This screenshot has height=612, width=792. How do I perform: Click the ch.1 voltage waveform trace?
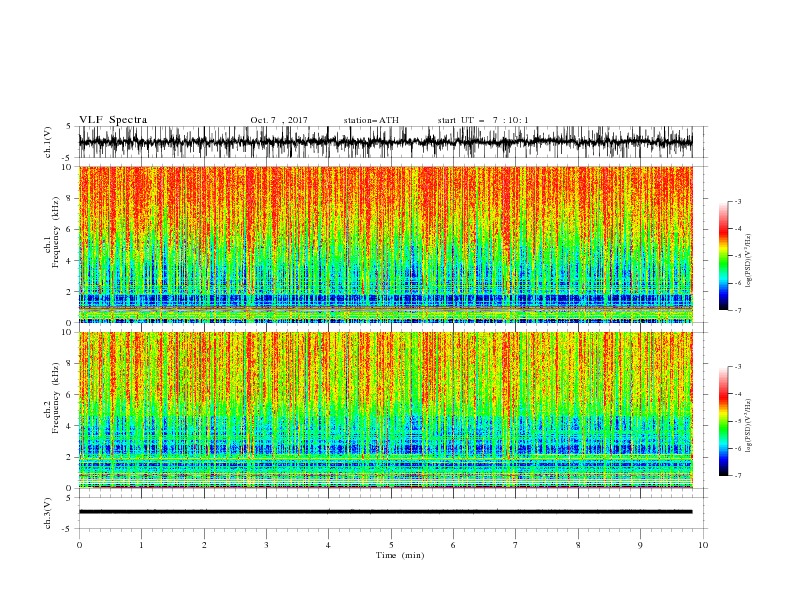tap(385, 142)
